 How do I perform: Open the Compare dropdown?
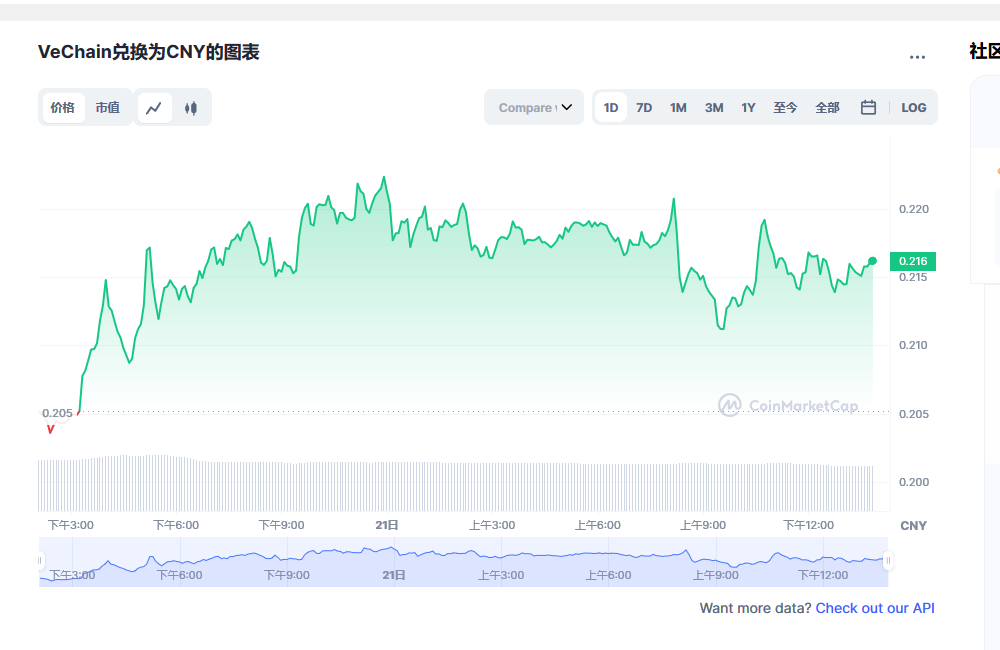534,107
